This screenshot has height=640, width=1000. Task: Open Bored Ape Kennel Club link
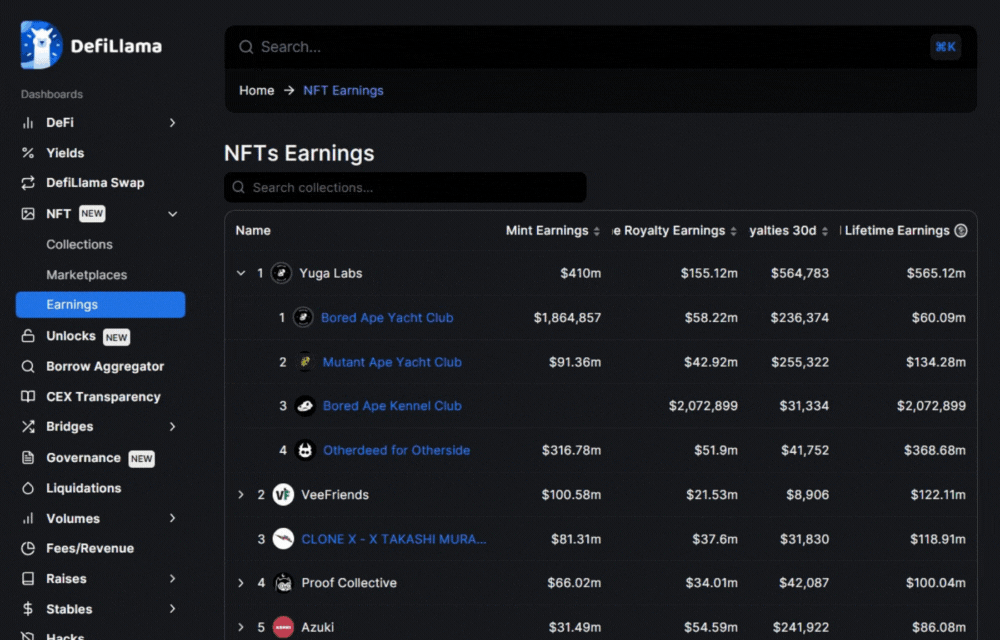pyautogui.click(x=392, y=406)
